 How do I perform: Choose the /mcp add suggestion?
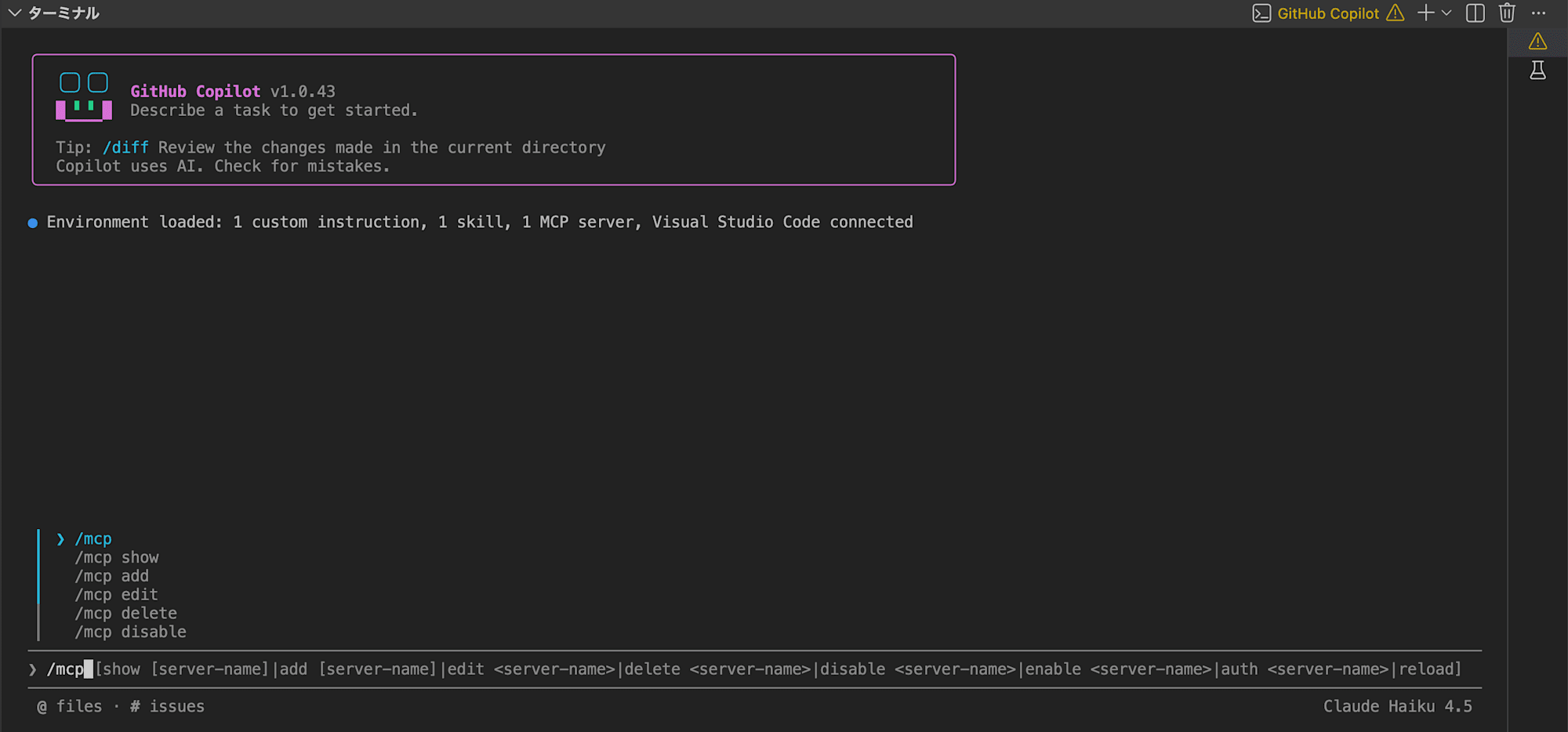[112, 576]
